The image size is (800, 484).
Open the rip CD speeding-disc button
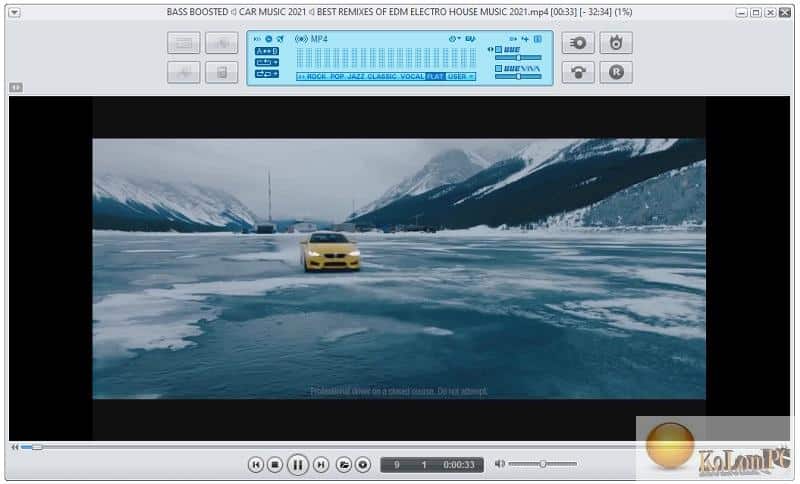pos(578,43)
